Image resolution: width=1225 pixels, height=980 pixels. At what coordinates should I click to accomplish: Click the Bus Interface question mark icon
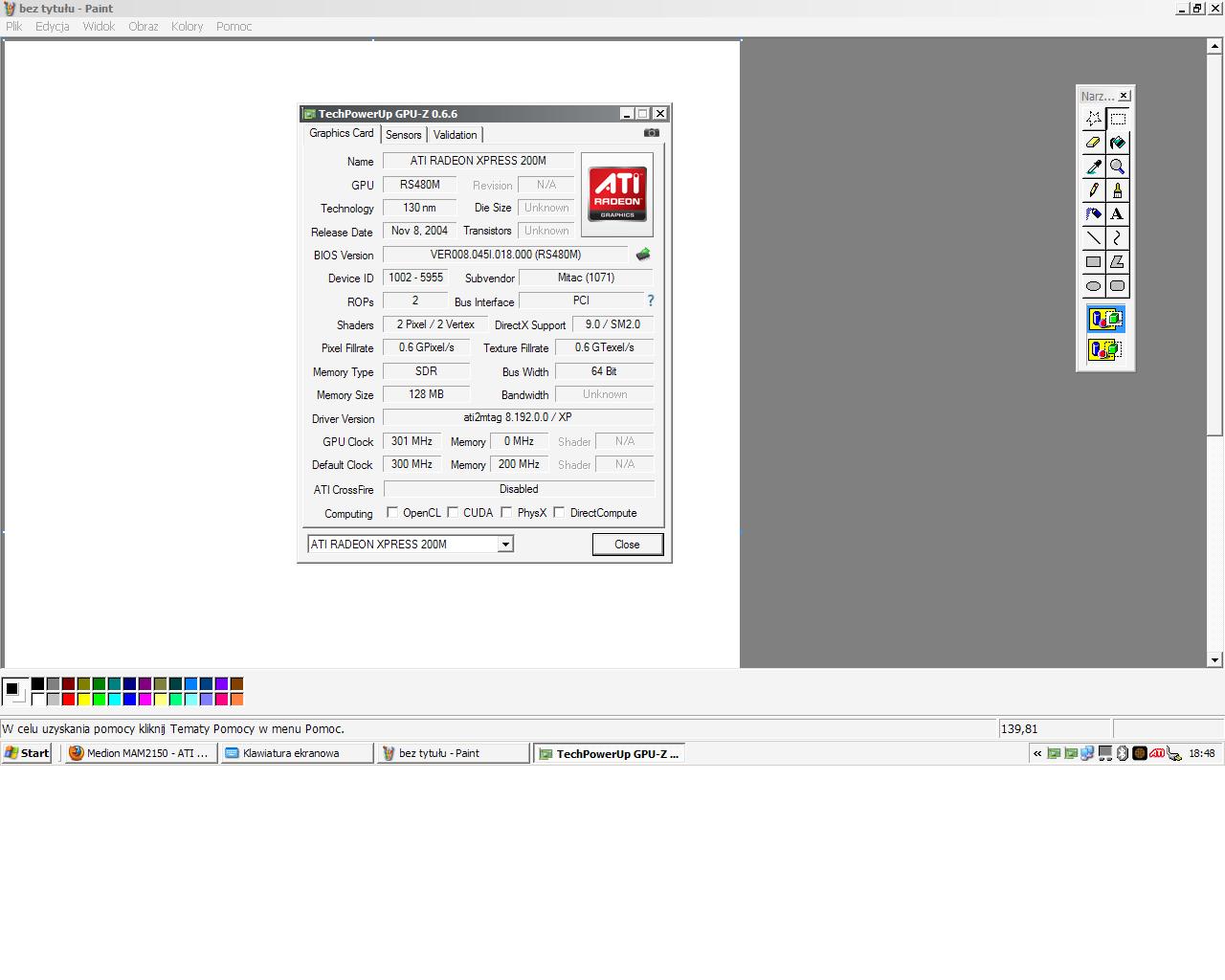(x=651, y=301)
